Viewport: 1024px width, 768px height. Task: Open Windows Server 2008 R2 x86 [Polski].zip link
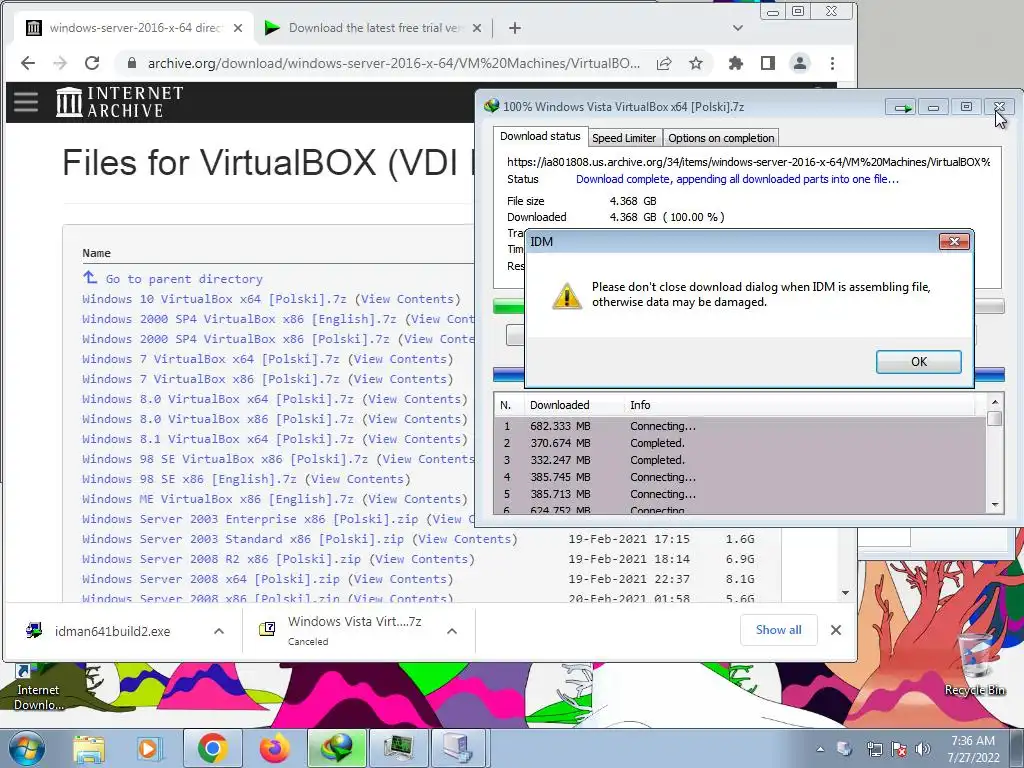[x=221, y=559]
